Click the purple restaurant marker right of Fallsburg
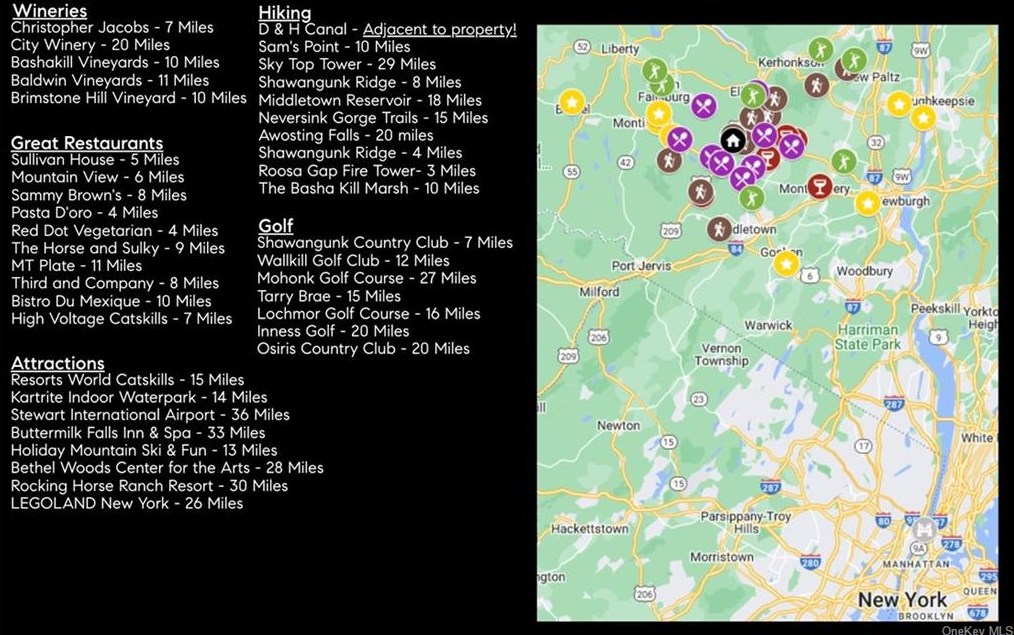The height and width of the screenshot is (635, 1014). click(x=703, y=104)
